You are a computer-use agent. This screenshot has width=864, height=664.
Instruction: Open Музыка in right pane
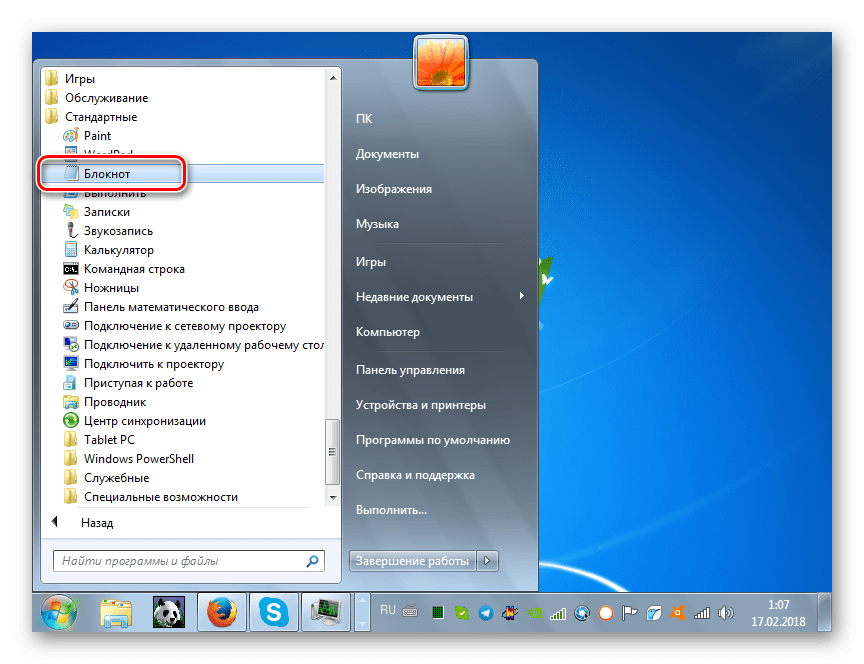coord(377,224)
